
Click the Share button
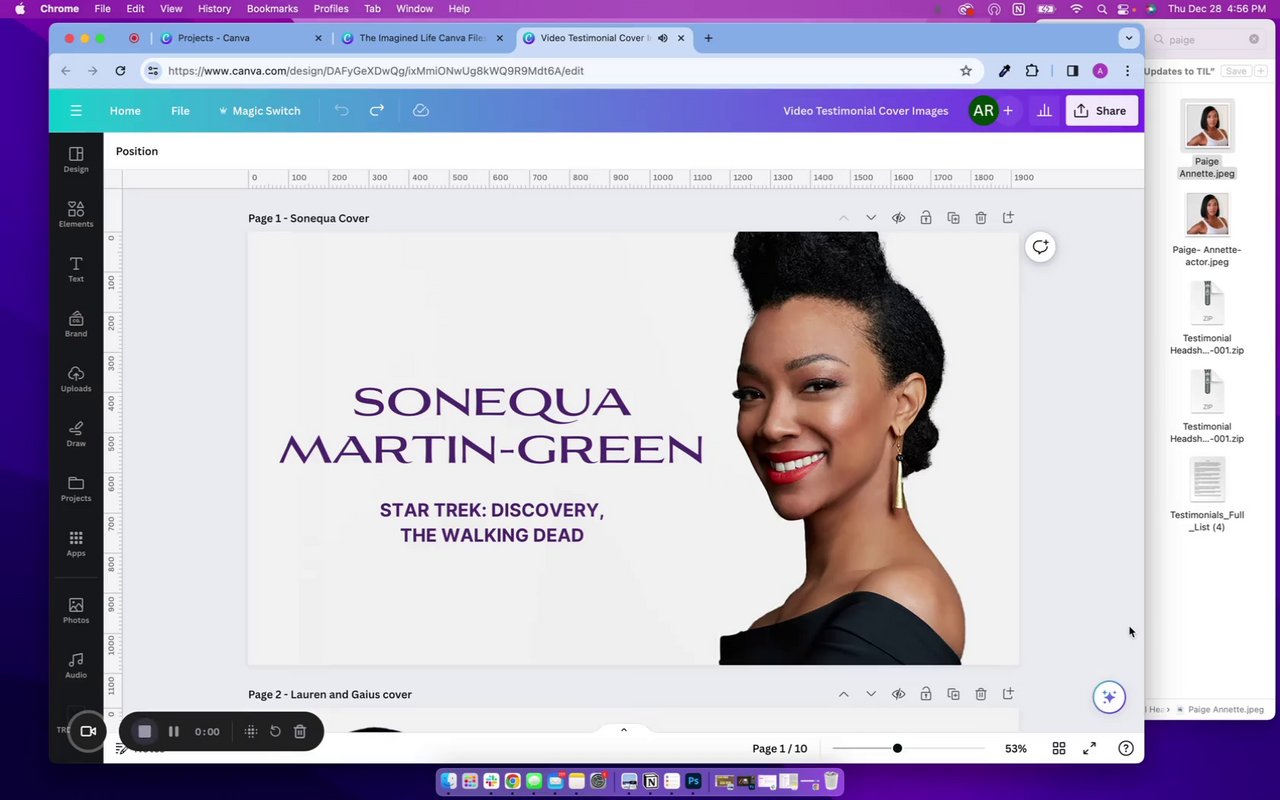point(1101,111)
